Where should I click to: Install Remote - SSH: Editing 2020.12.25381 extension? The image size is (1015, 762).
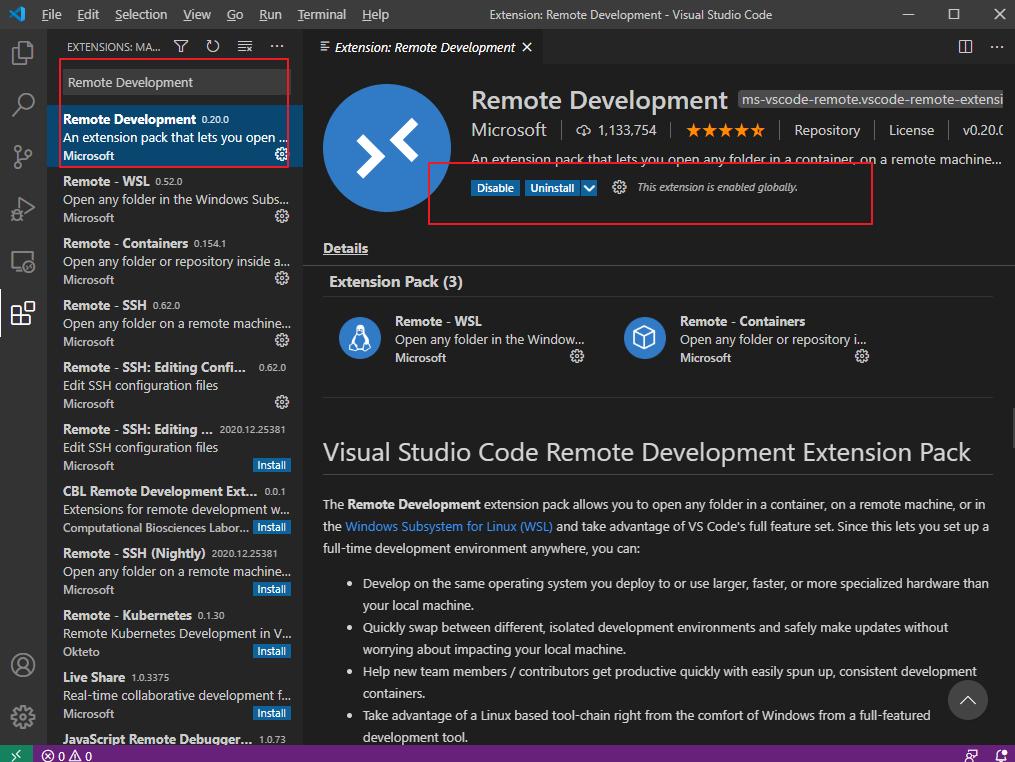coord(271,465)
